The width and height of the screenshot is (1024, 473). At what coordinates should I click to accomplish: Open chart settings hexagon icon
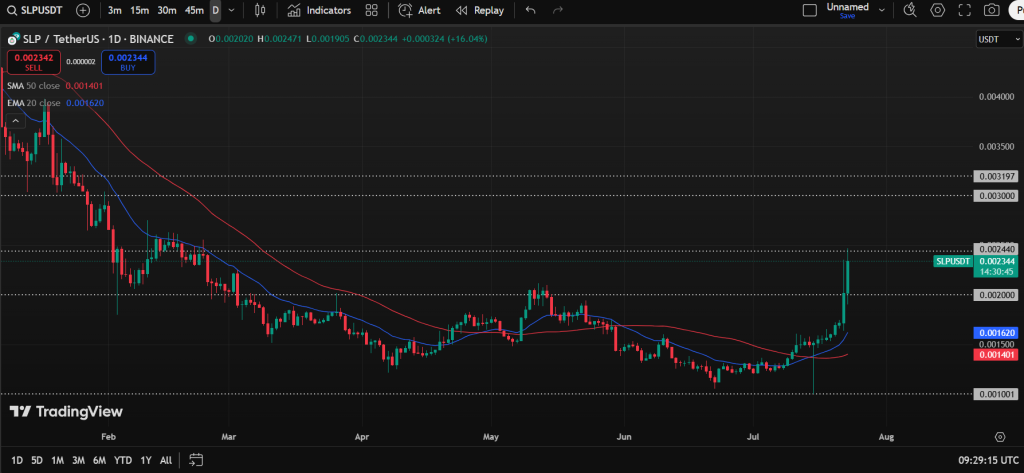[x=938, y=10]
